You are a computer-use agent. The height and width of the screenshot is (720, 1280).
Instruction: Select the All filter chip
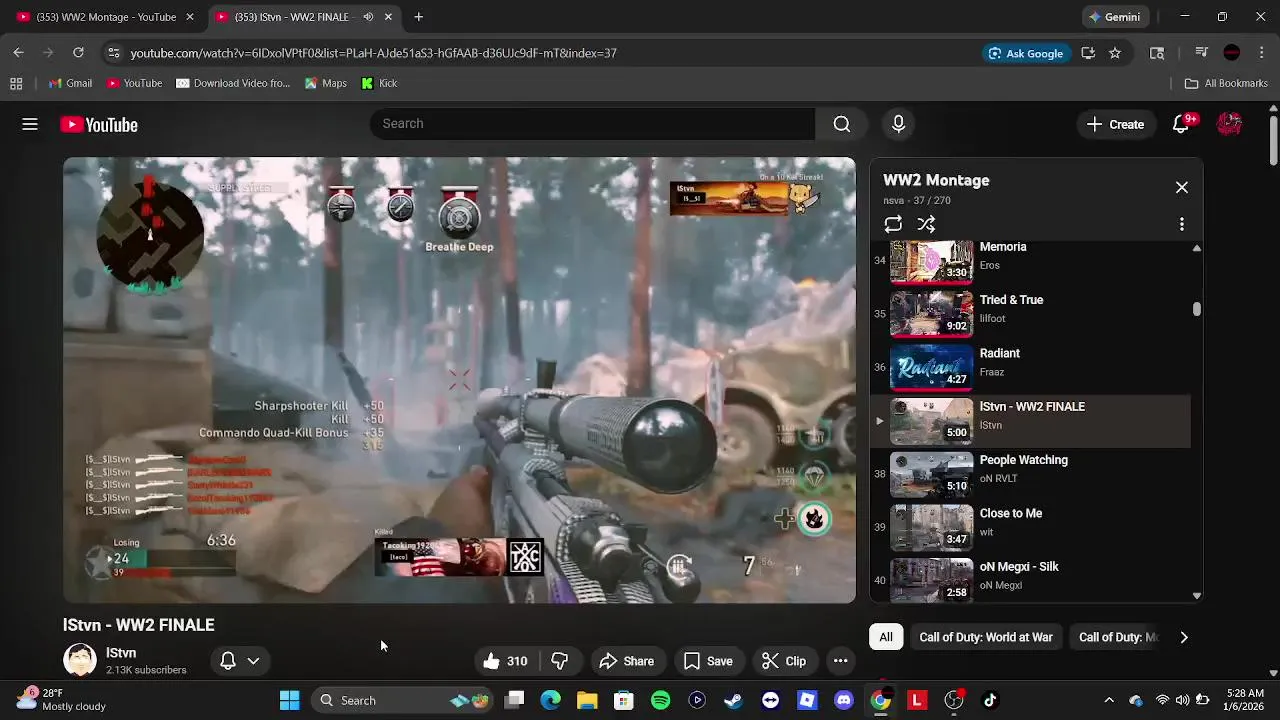[x=886, y=637]
